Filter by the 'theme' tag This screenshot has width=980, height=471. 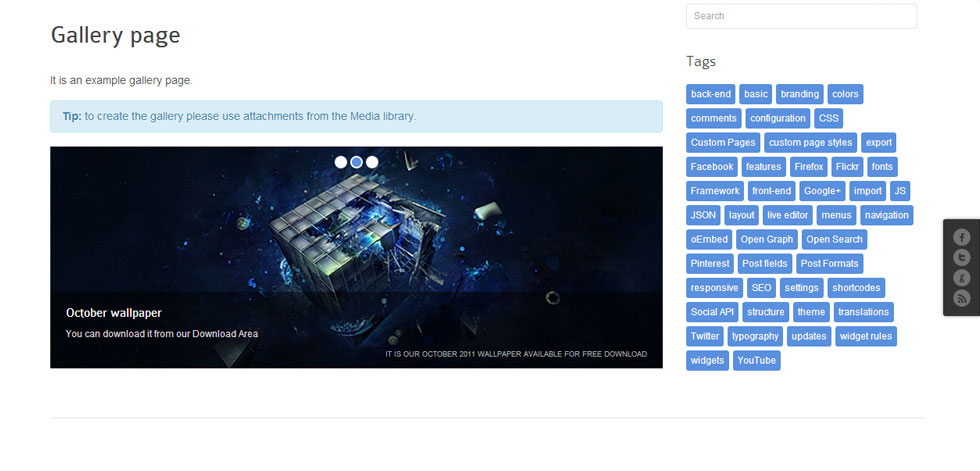pyautogui.click(x=811, y=312)
